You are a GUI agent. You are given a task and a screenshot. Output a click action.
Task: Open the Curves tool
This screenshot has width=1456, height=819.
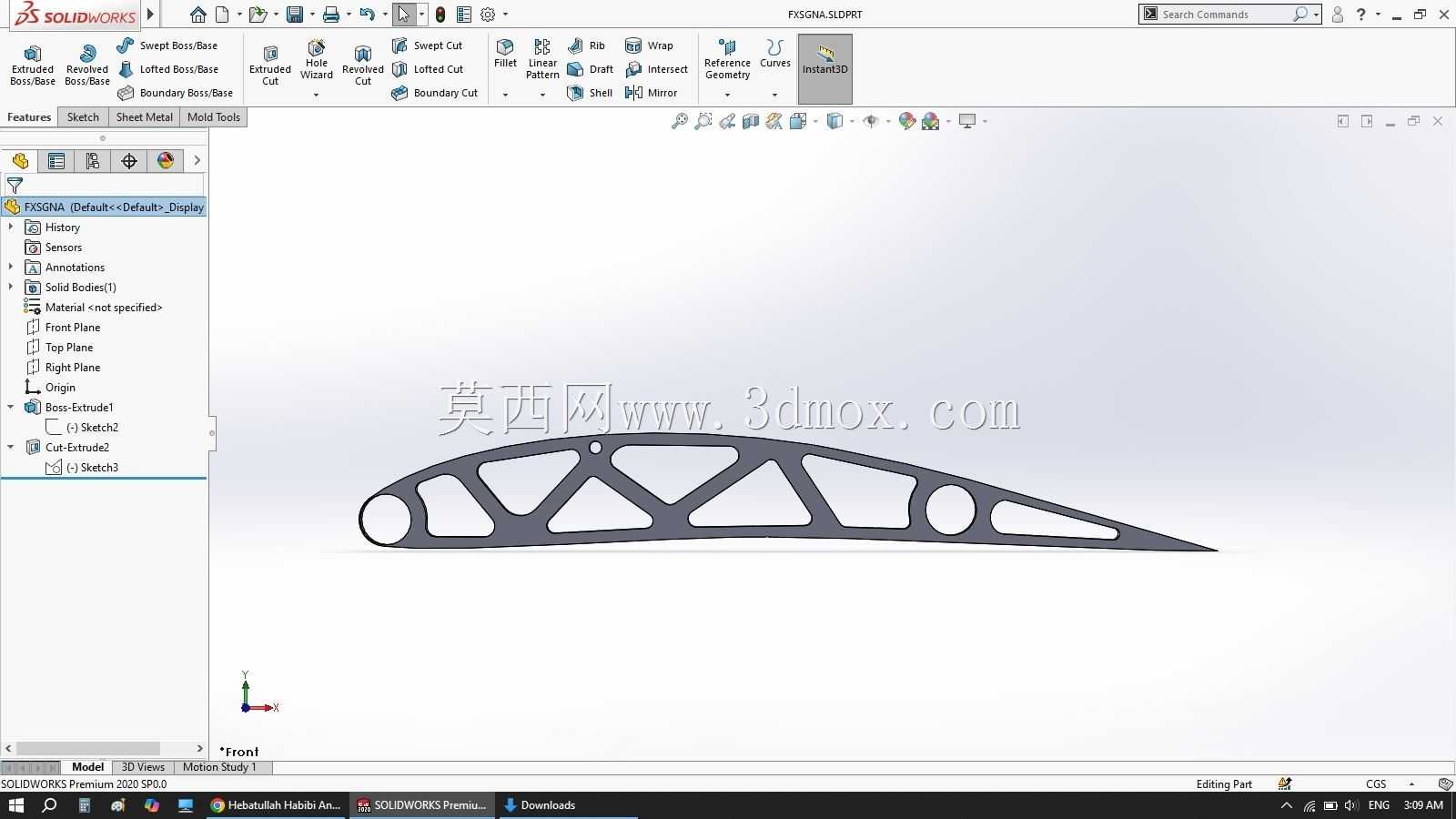(775, 54)
